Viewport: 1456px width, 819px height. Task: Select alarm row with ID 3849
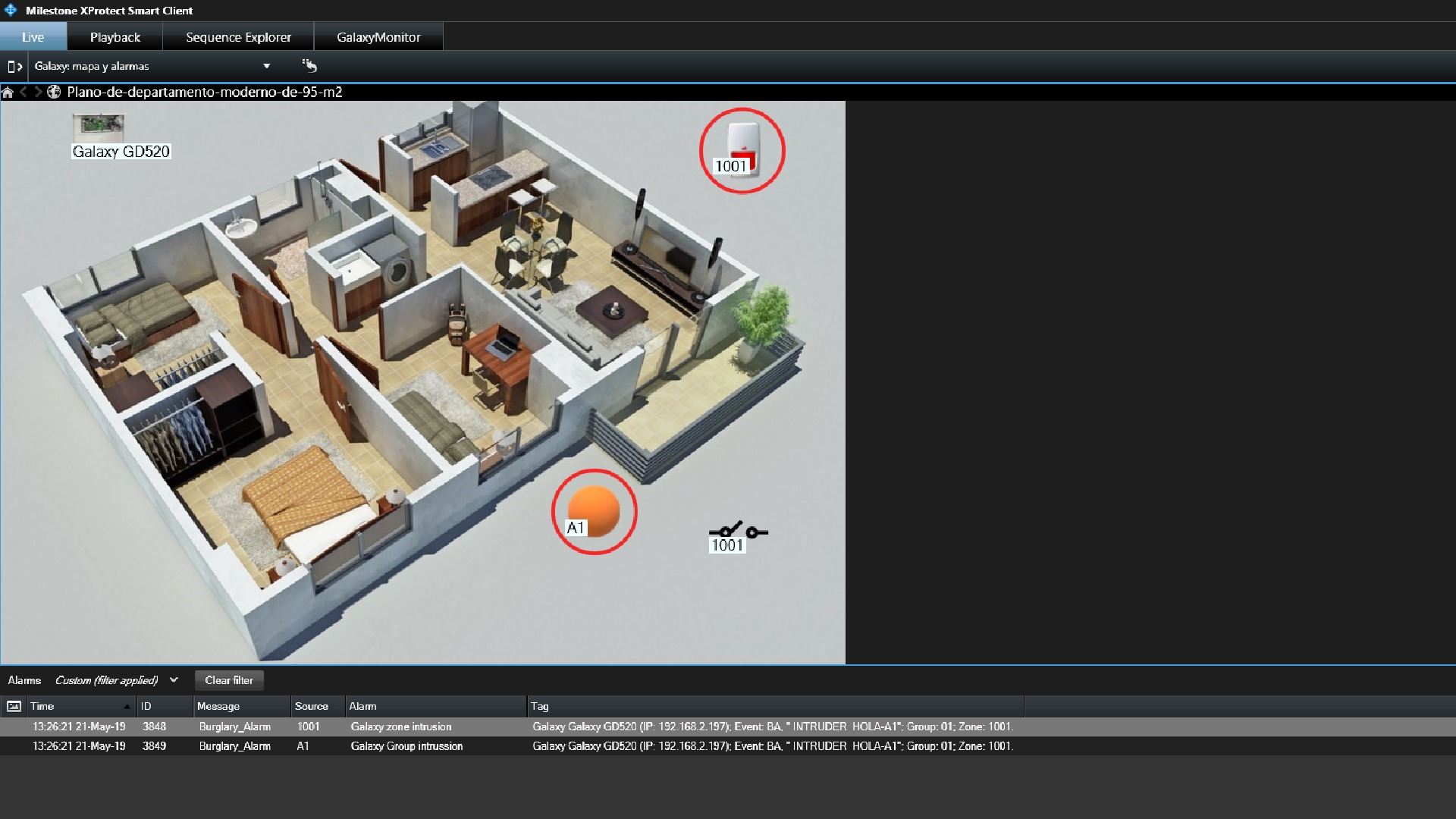pyautogui.click(x=728, y=746)
